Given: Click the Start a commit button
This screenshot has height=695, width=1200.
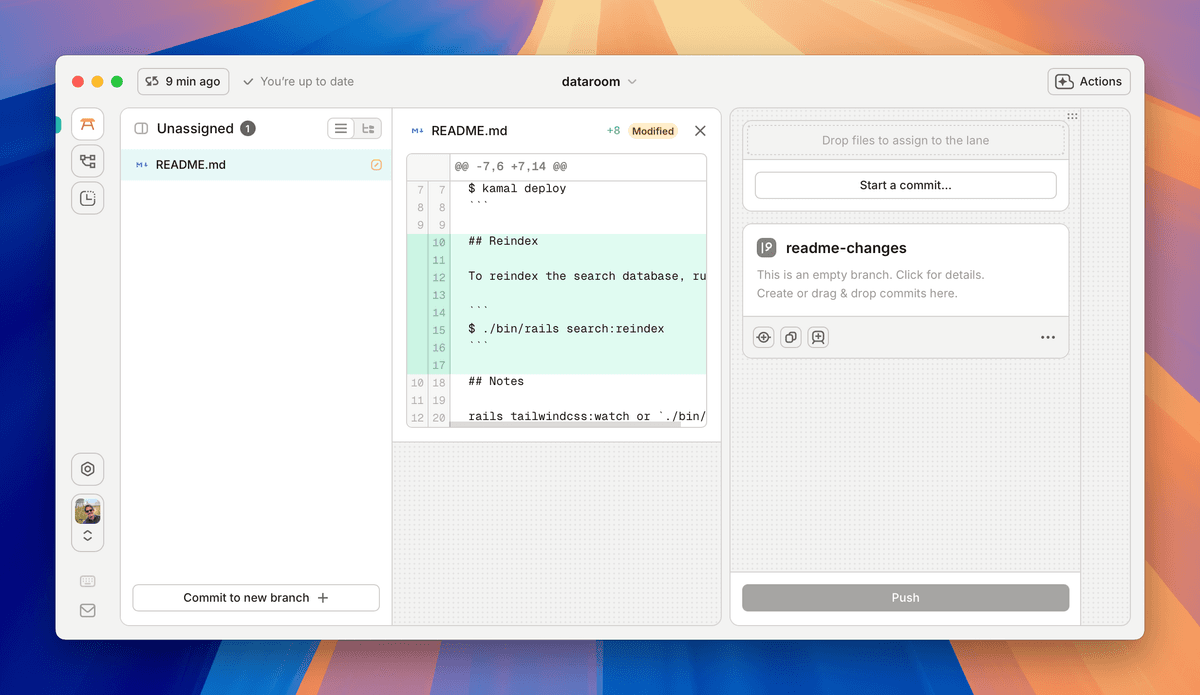Looking at the screenshot, I should pyautogui.click(x=905, y=185).
